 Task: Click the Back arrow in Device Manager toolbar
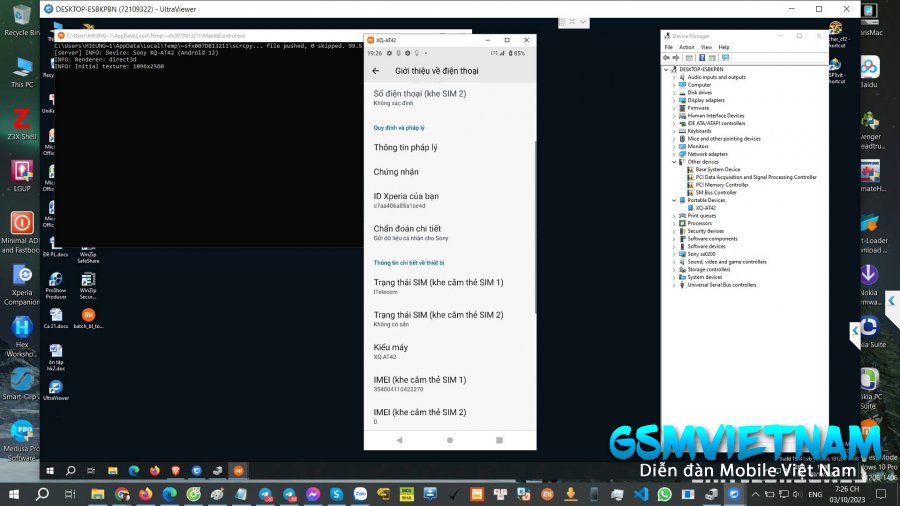tap(666, 58)
